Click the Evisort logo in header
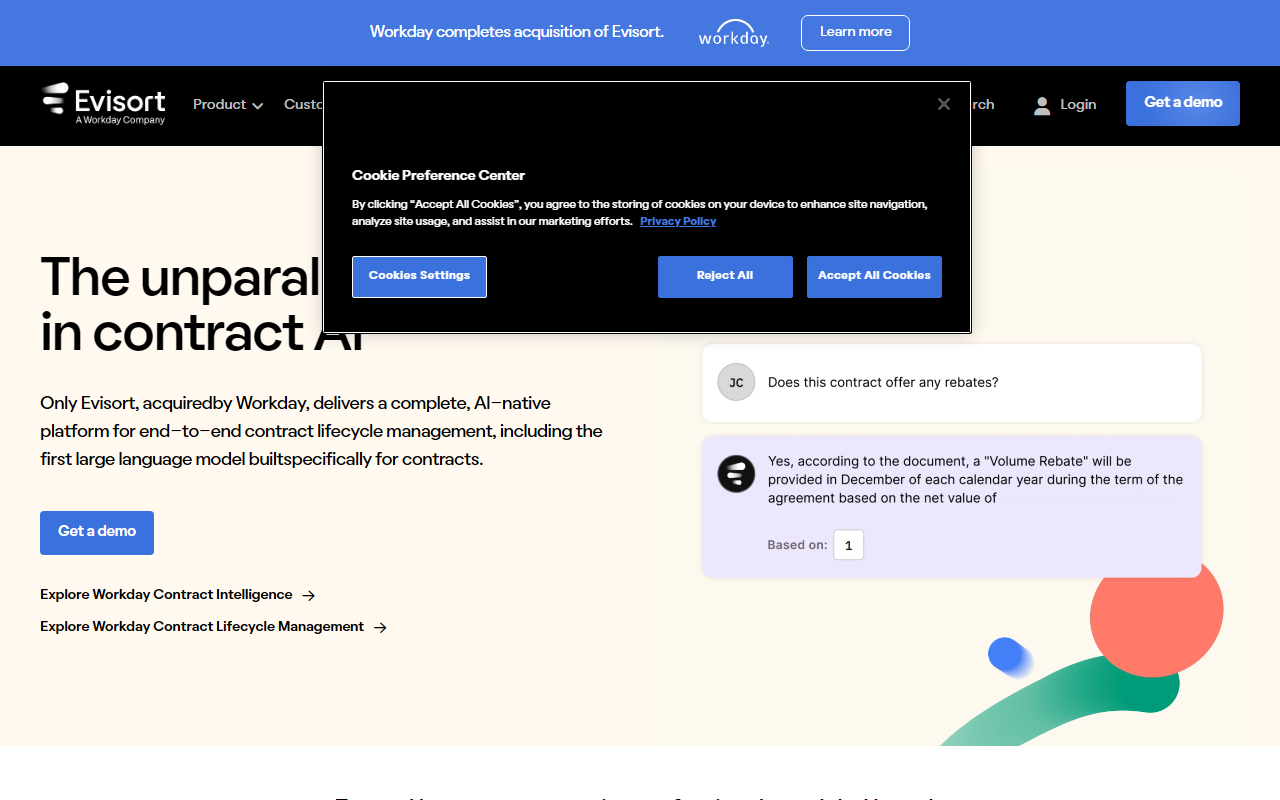 104,104
